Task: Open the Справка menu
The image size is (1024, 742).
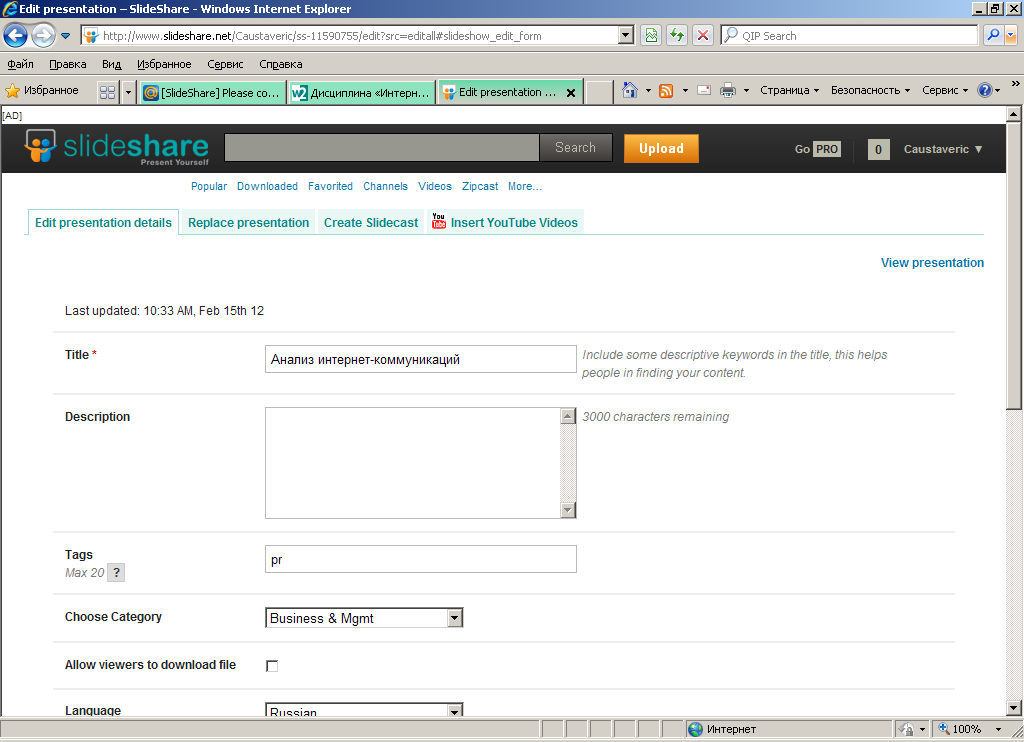Action: 281,64
